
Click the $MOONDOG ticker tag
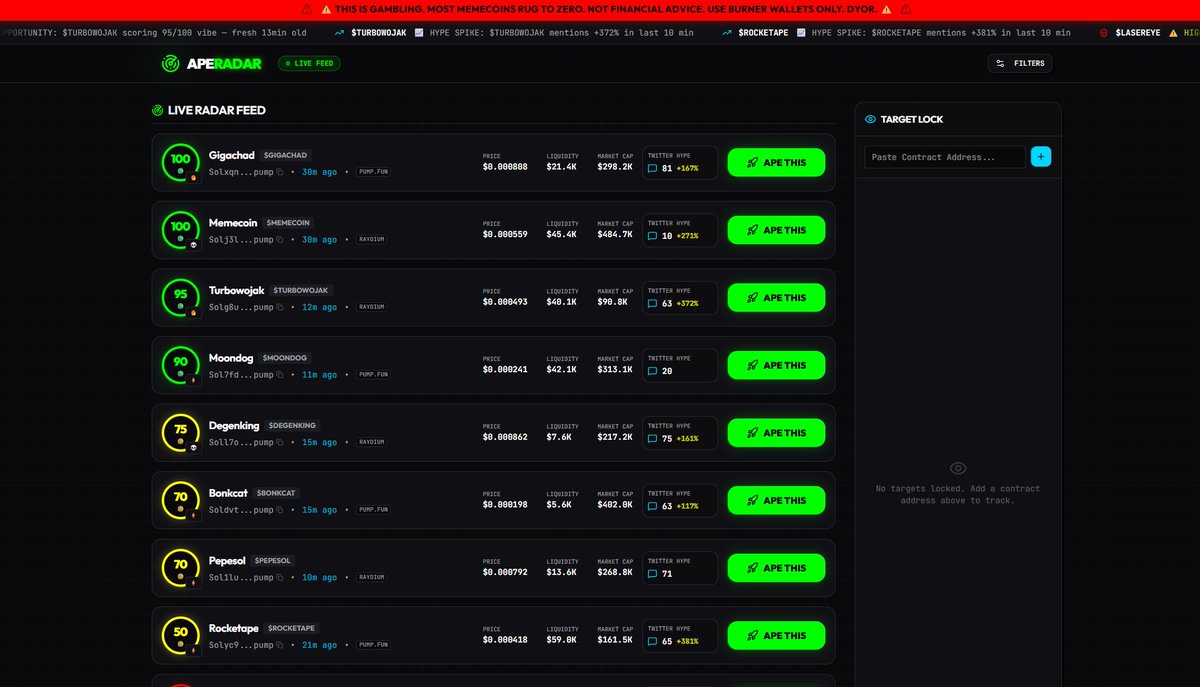point(285,358)
